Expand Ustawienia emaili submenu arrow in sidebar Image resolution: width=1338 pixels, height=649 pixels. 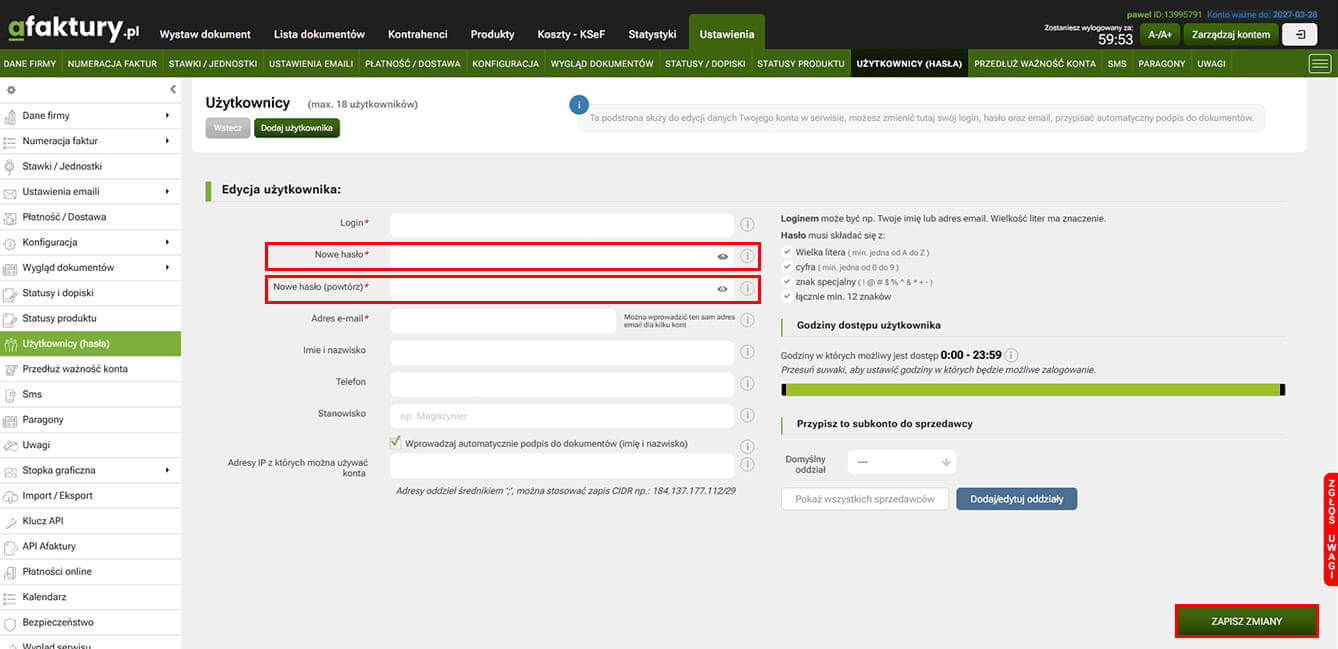tap(167, 192)
